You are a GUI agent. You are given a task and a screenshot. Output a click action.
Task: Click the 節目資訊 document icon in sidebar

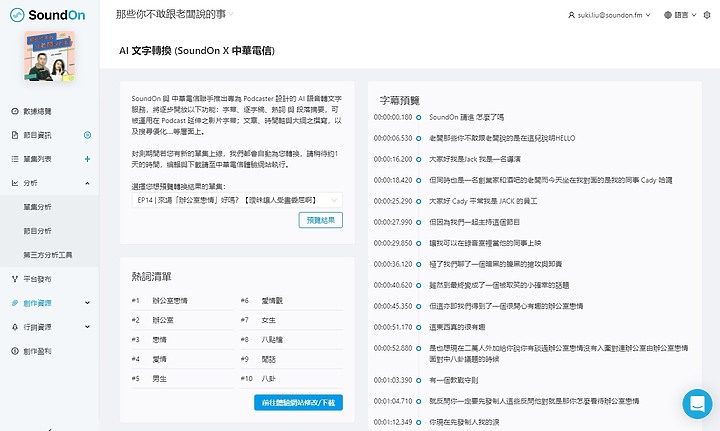point(15,135)
